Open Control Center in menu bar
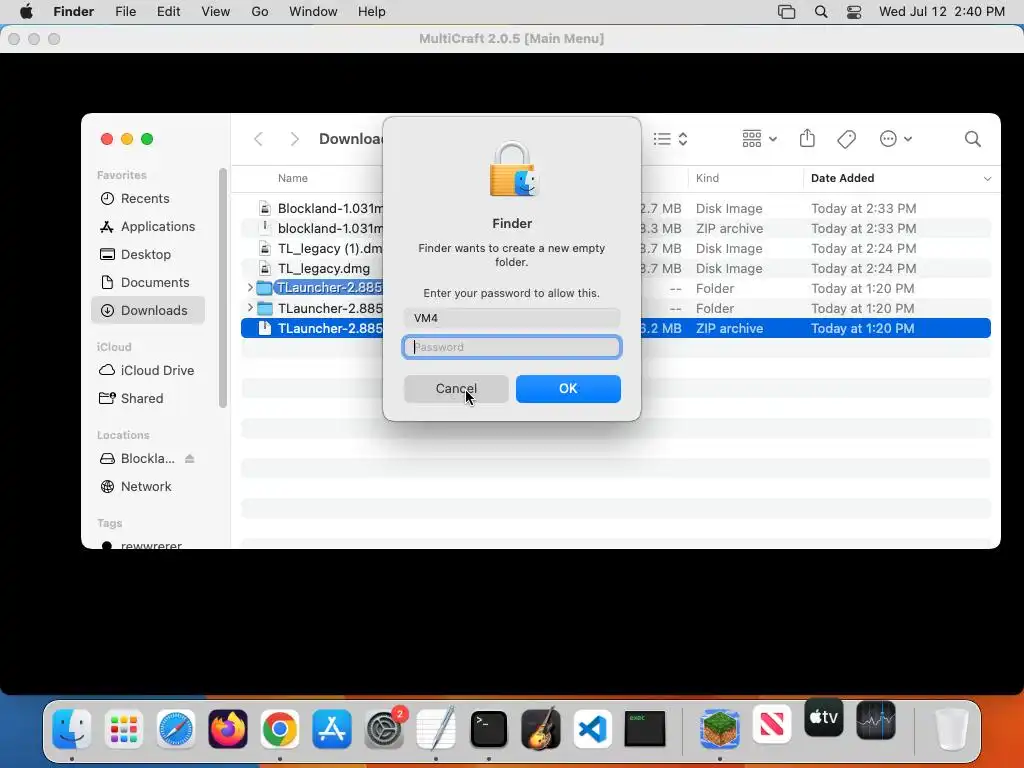1024x768 pixels. click(x=854, y=12)
